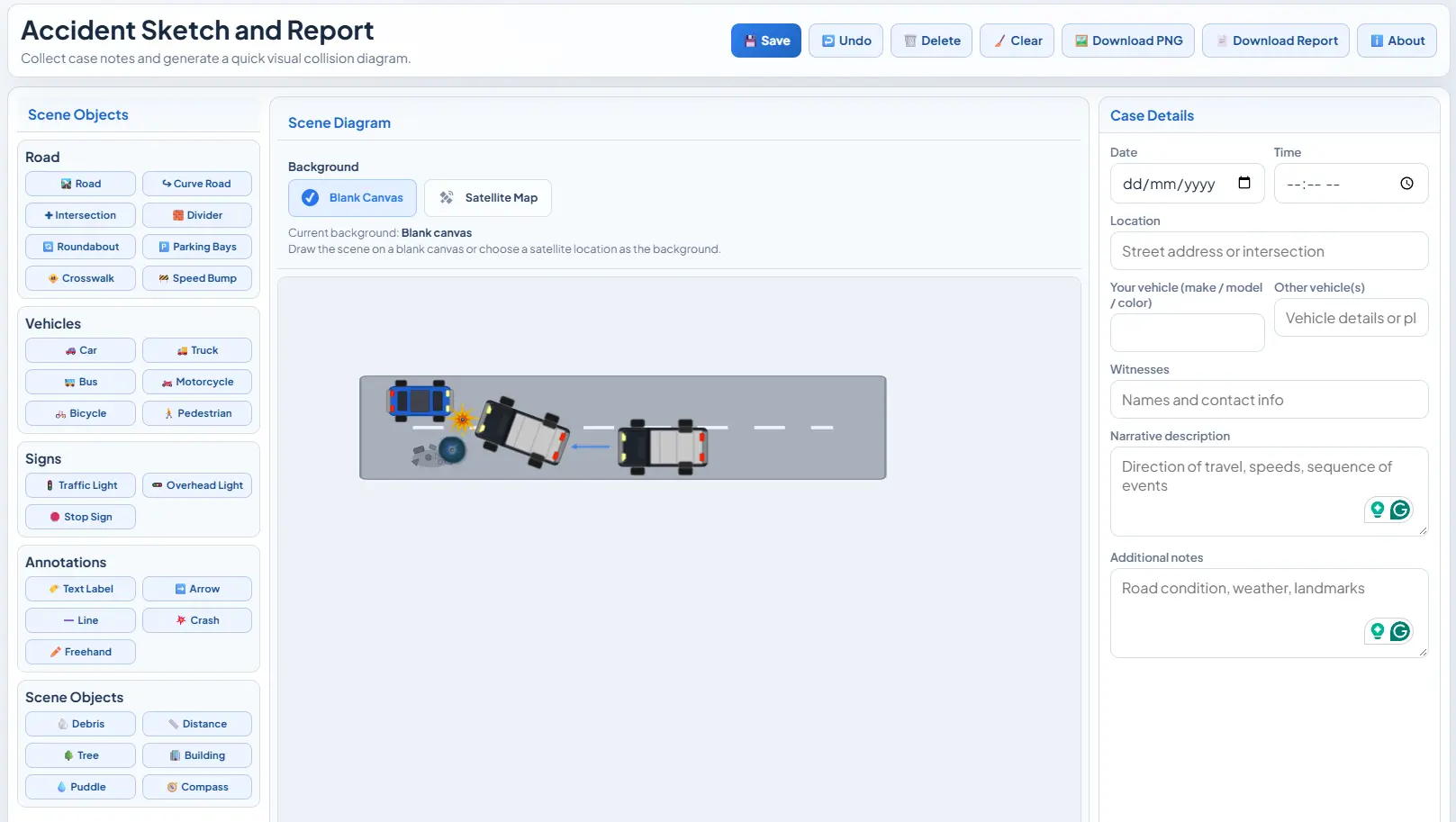Insert a Crosswalk object
The width and height of the screenshot is (1456, 822).
click(80, 278)
